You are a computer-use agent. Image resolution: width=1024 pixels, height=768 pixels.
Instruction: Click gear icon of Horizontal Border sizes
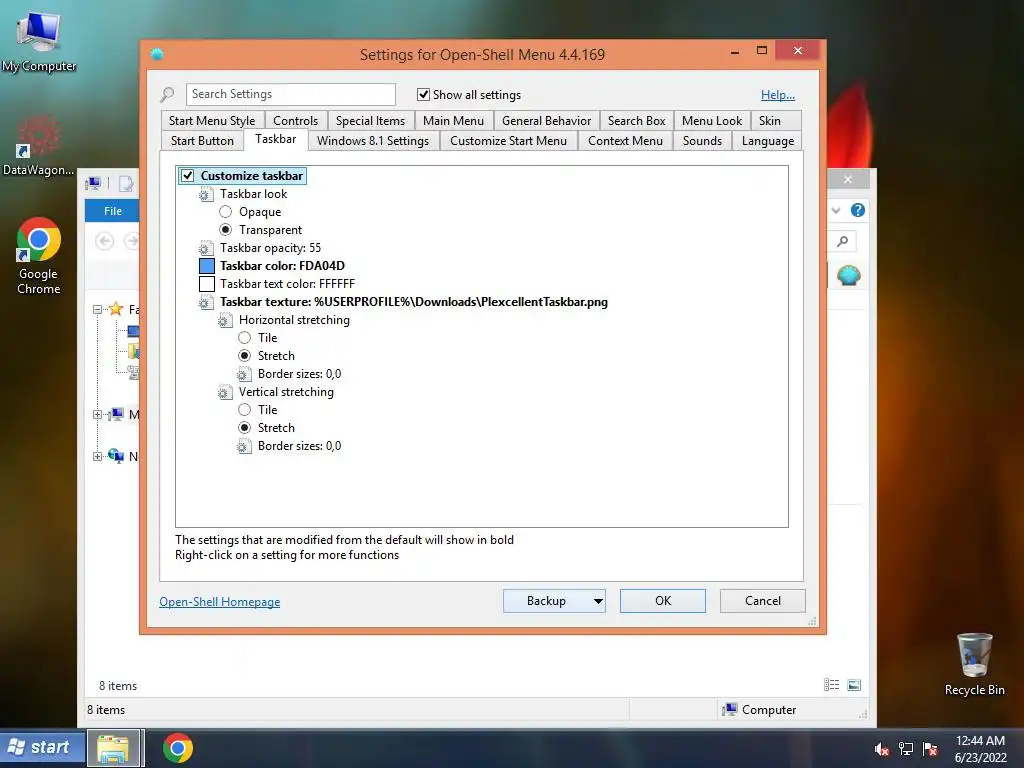coord(244,374)
